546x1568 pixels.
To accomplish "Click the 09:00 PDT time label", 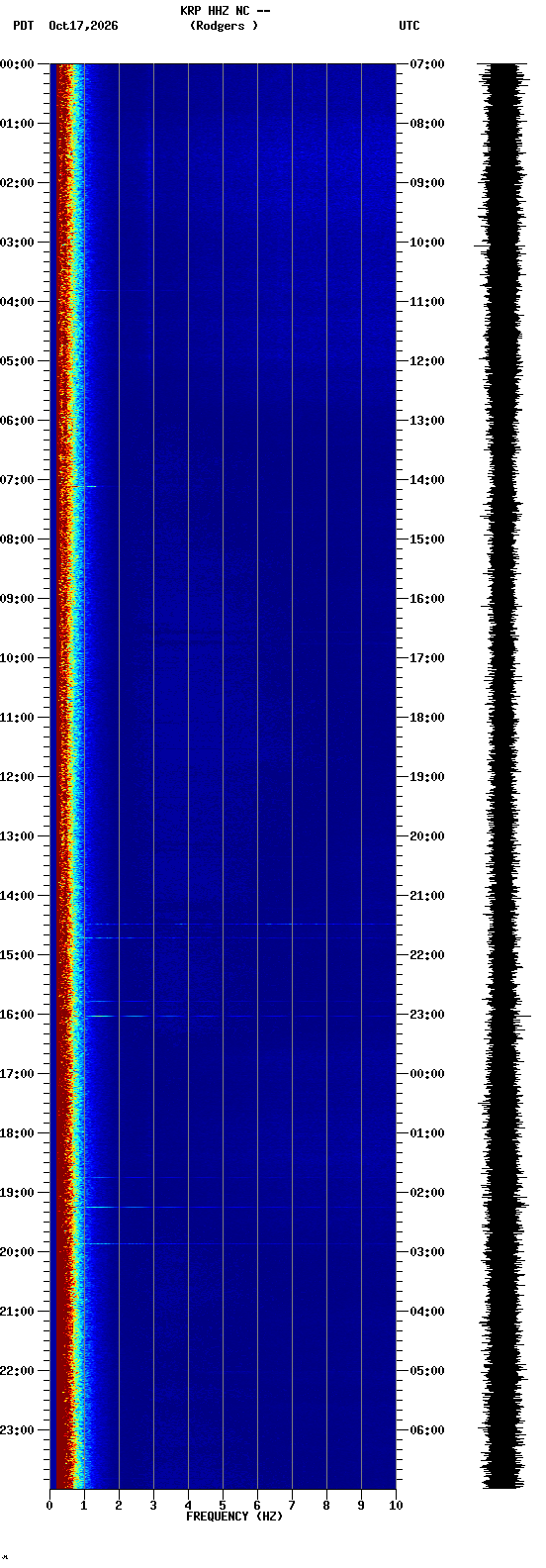I will point(17,599).
